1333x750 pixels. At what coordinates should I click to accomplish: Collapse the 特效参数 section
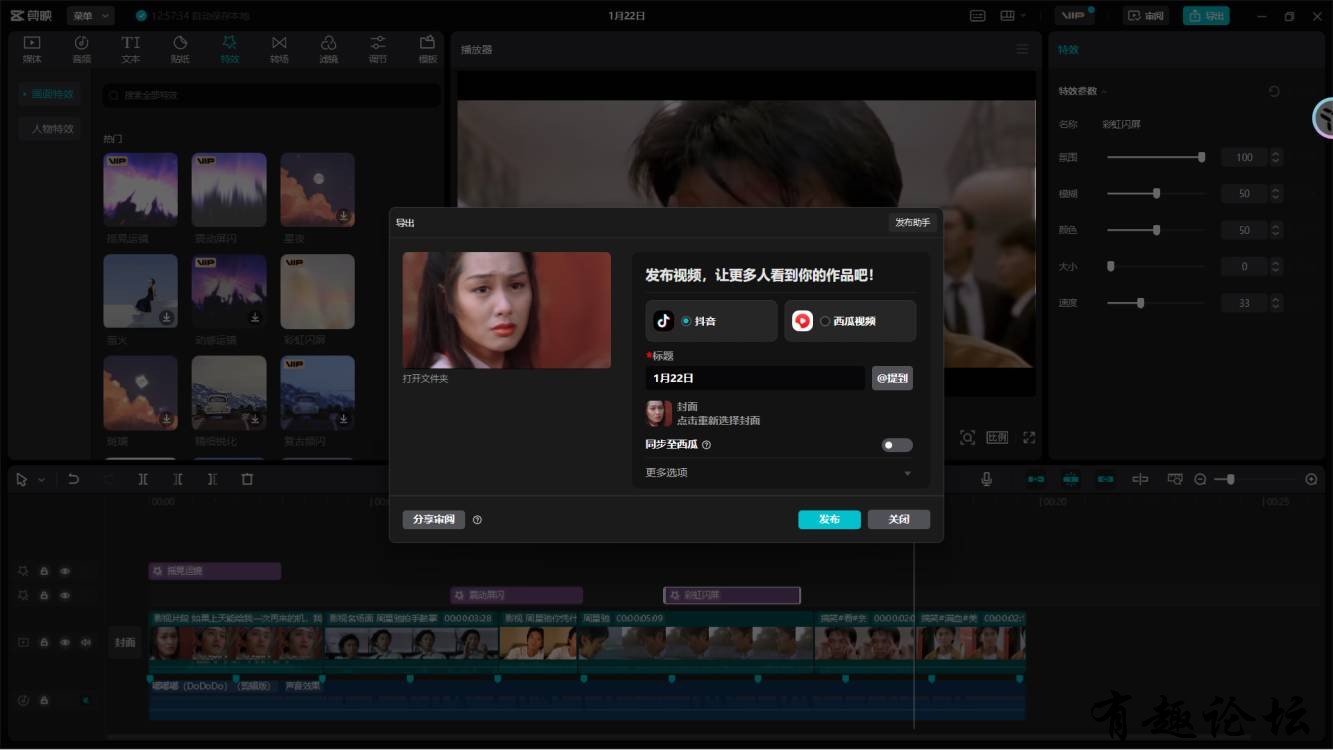click(1106, 91)
